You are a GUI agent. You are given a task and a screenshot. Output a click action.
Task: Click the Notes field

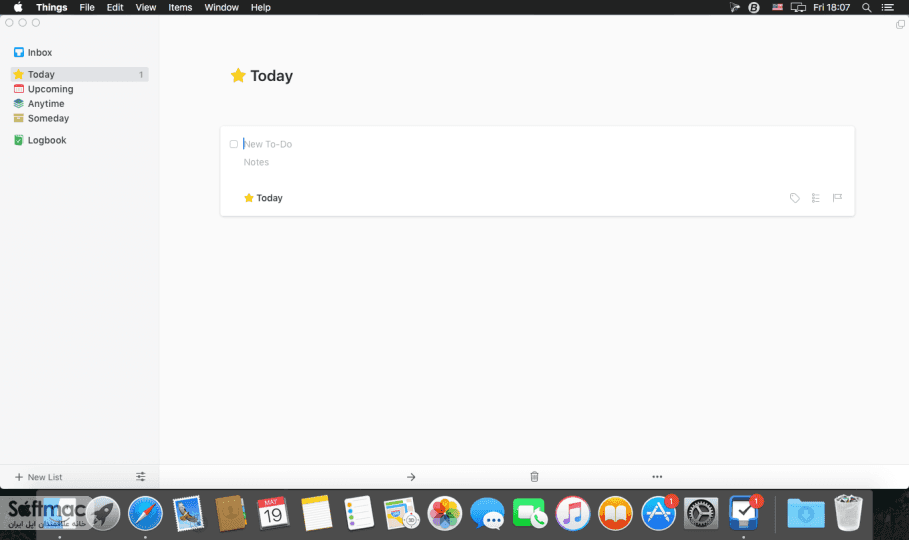256,162
